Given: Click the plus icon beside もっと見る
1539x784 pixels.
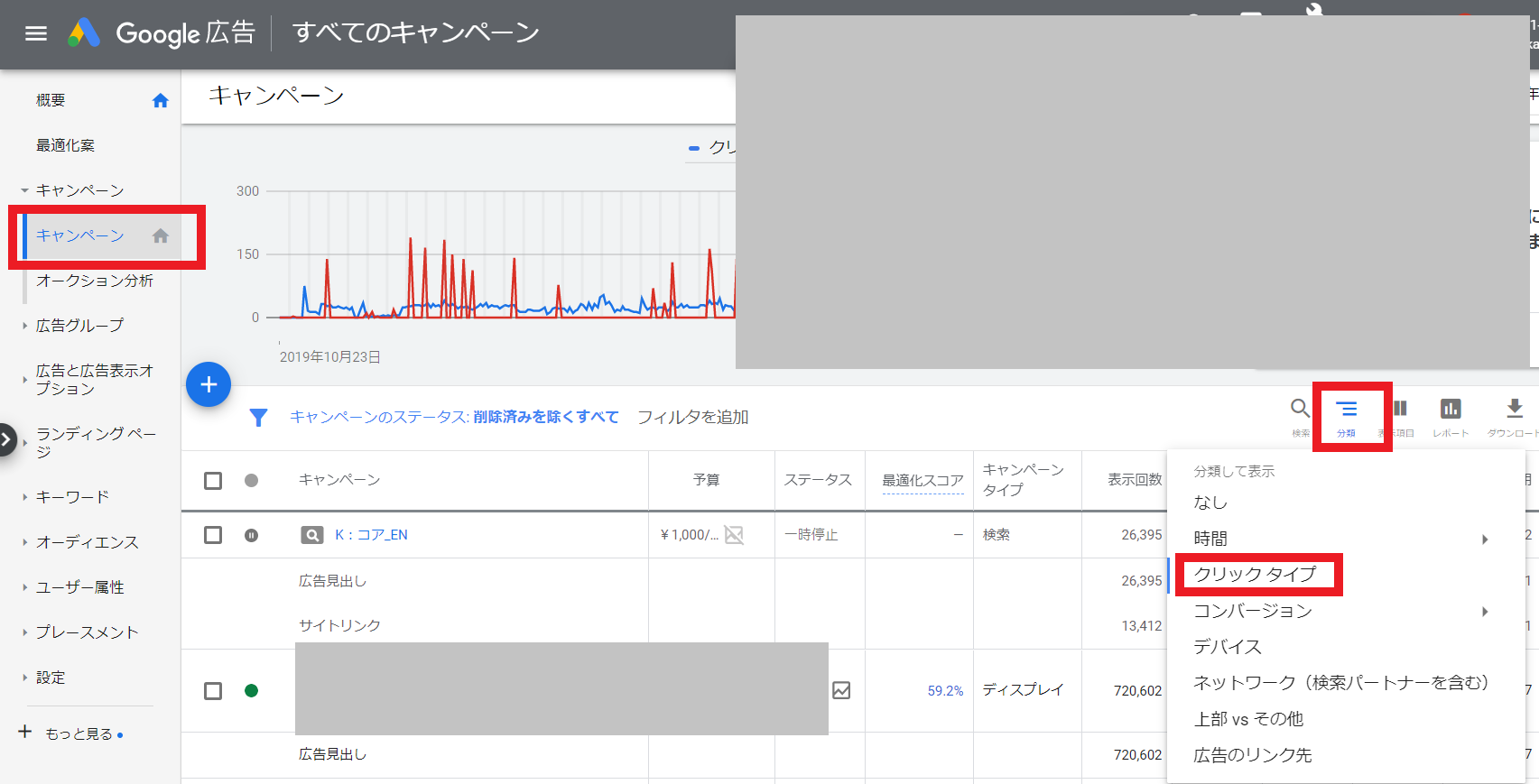Looking at the screenshot, I should [x=25, y=732].
